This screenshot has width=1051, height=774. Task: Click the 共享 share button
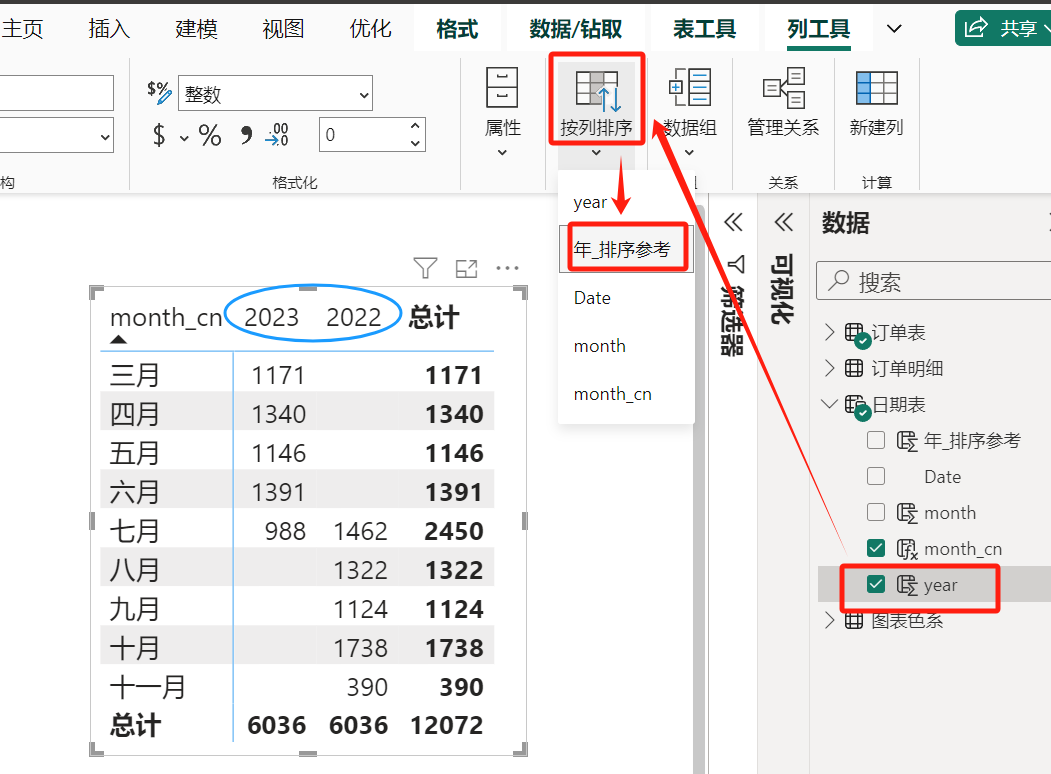(x=1003, y=28)
